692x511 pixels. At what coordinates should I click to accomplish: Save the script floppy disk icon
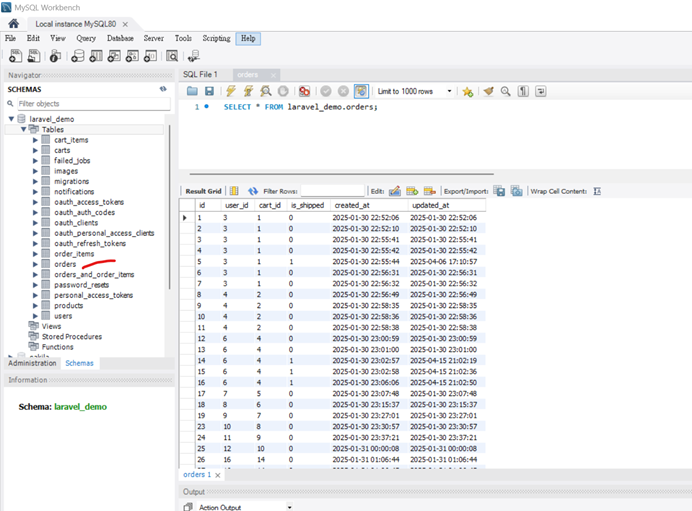point(209,91)
